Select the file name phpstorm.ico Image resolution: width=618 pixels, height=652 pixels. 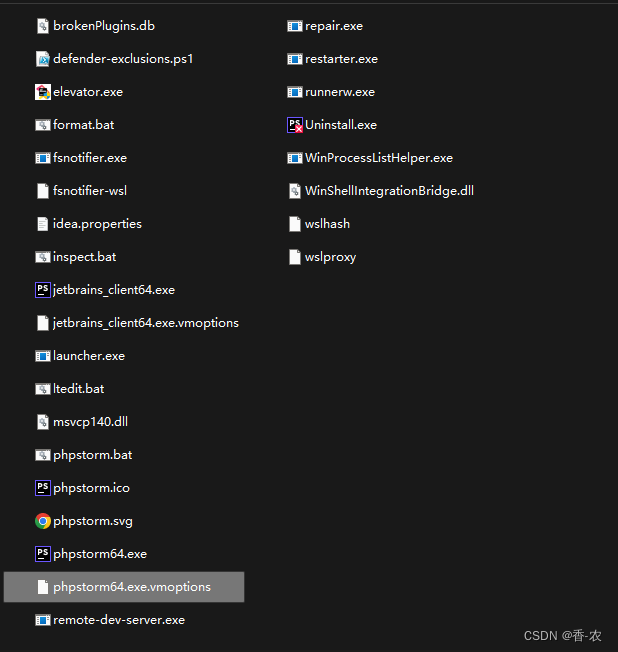pyautogui.click(x=91, y=488)
